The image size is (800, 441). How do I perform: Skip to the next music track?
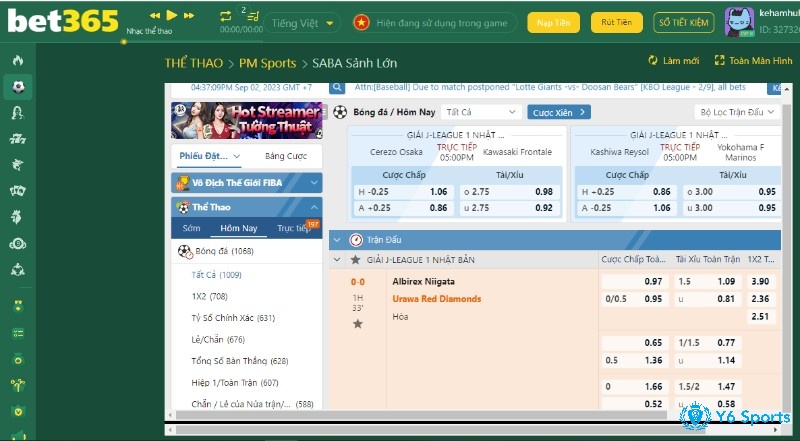point(189,16)
